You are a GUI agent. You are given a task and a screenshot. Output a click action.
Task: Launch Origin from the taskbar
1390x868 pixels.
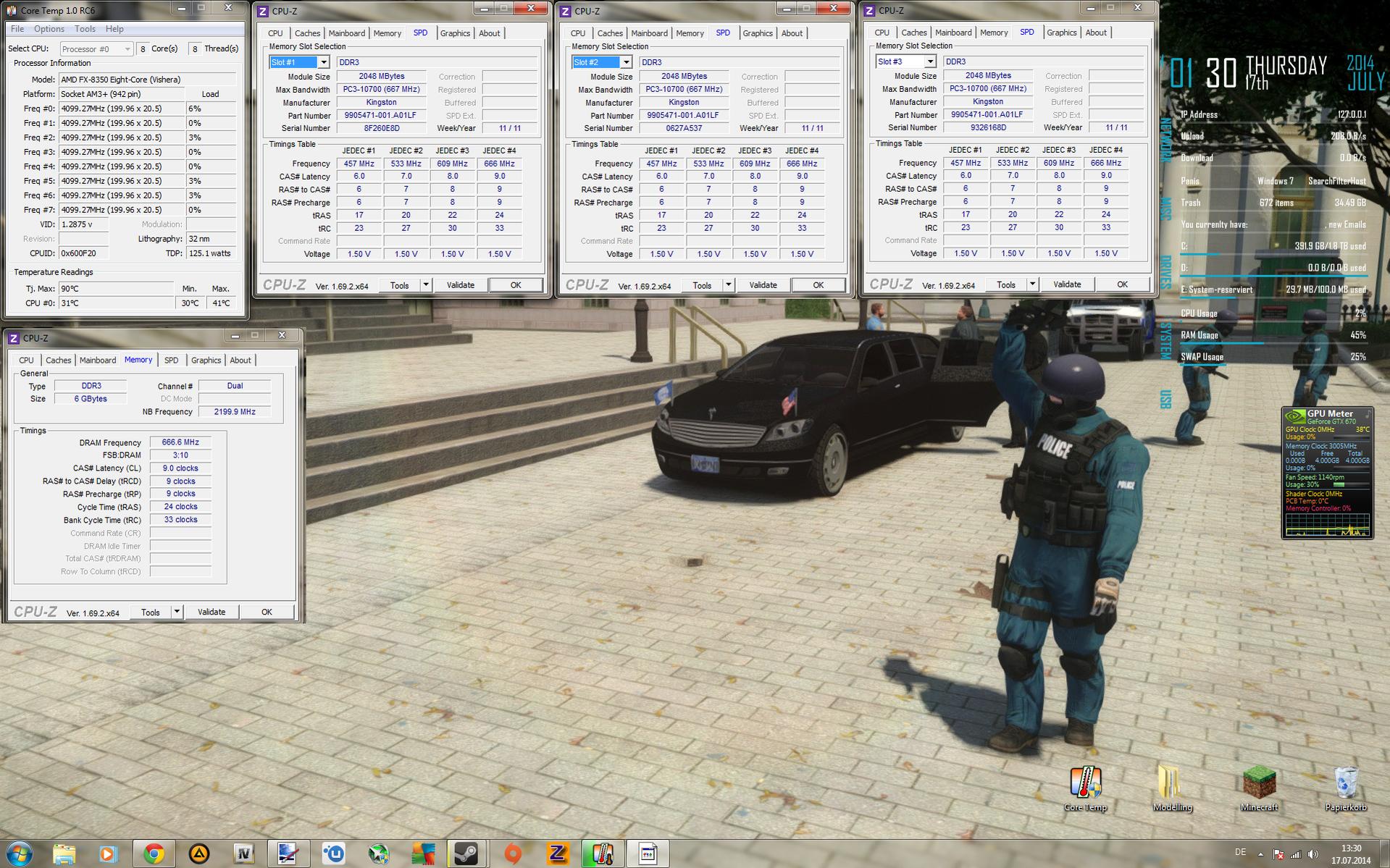pos(513,854)
